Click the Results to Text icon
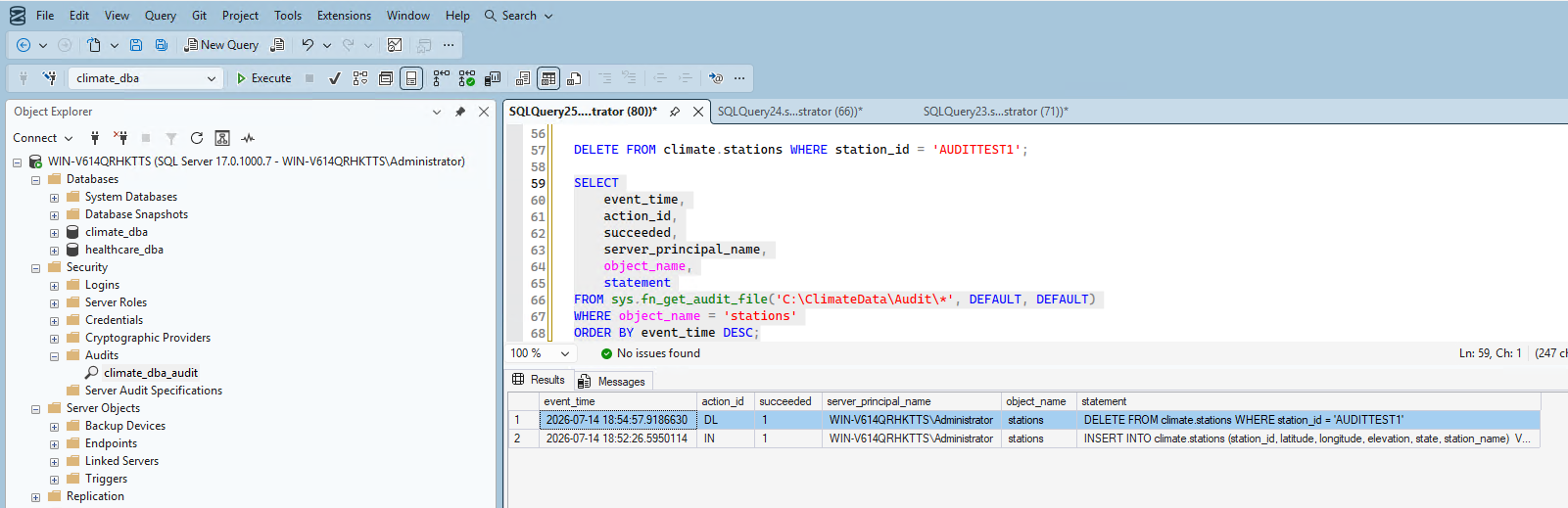Image resolution: width=1568 pixels, height=508 pixels. click(x=523, y=78)
